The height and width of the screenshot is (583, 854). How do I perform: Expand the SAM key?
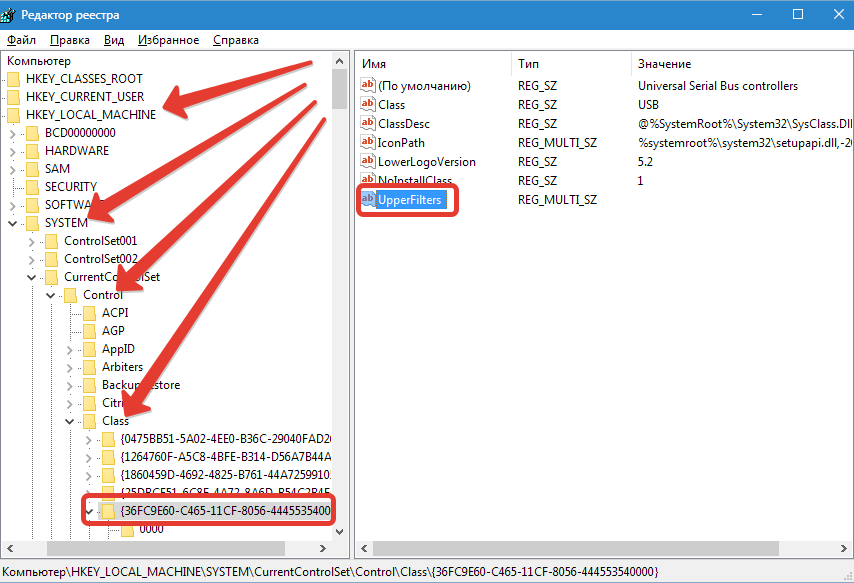pos(13,169)
